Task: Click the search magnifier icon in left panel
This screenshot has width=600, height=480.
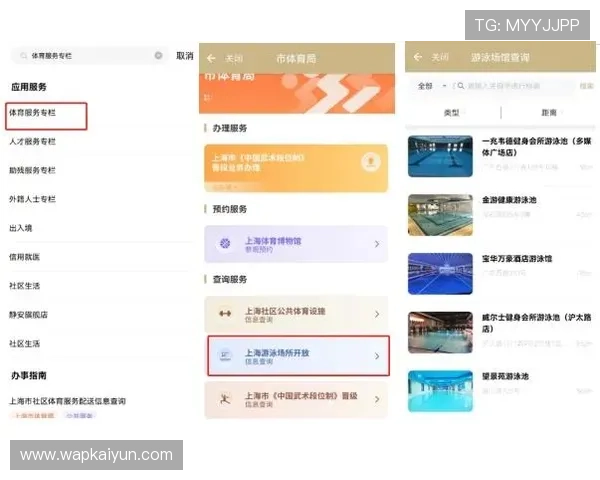Action: pyautogui.click(x=24, y=56)
